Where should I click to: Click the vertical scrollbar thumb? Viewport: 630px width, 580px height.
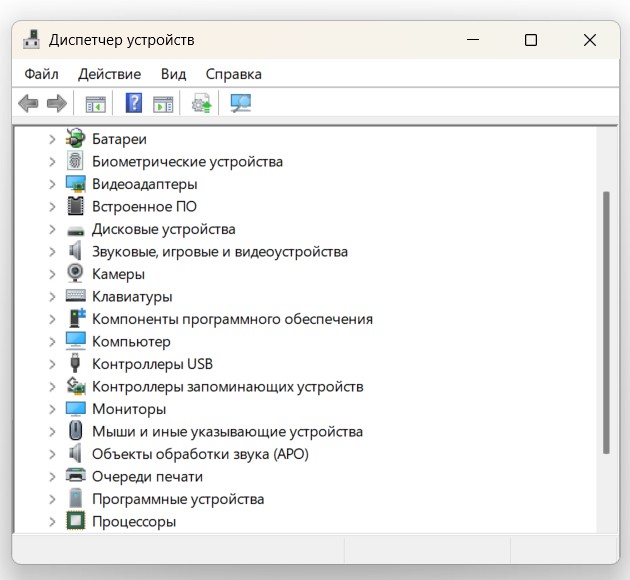click(606, 323)
